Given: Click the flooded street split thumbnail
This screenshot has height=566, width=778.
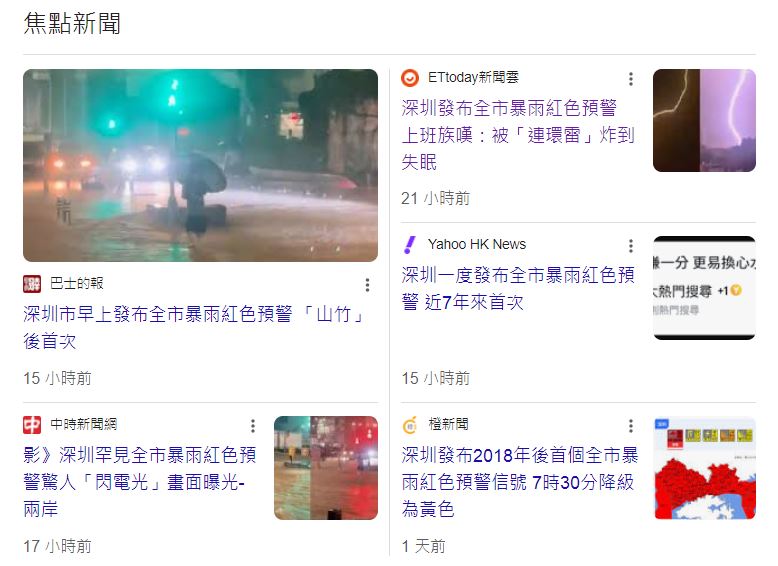Looking at the screenshot, I should (x=326, y=468).
